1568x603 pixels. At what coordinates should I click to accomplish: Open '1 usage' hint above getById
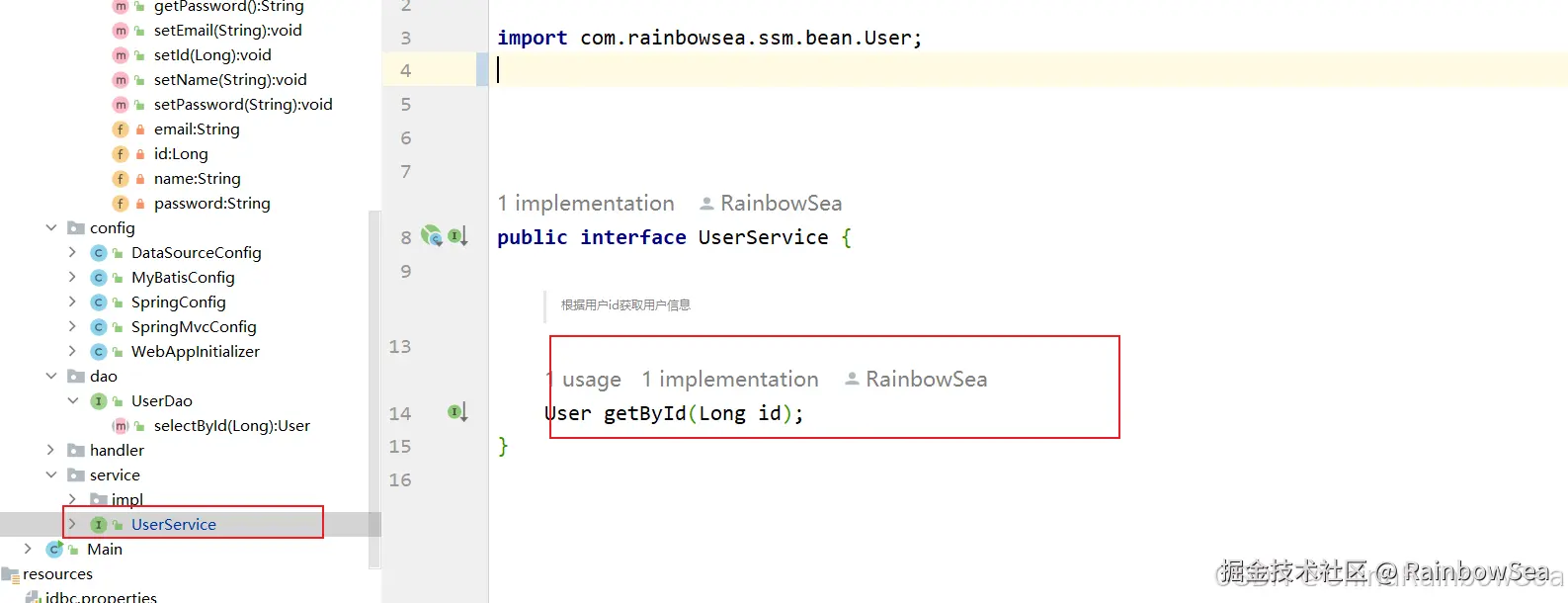click(584, 380)
